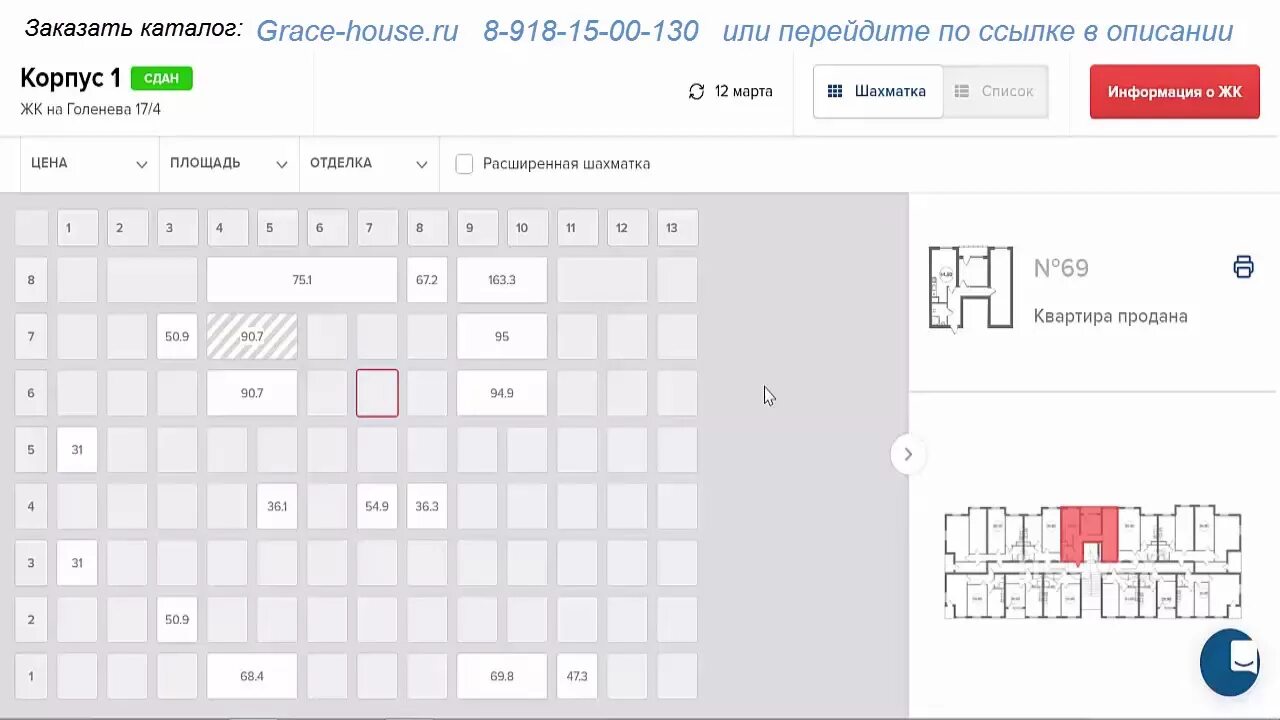Viewport: 1280px width, 720px height.
Task: Switch to Список view
Action: point(995,91)
